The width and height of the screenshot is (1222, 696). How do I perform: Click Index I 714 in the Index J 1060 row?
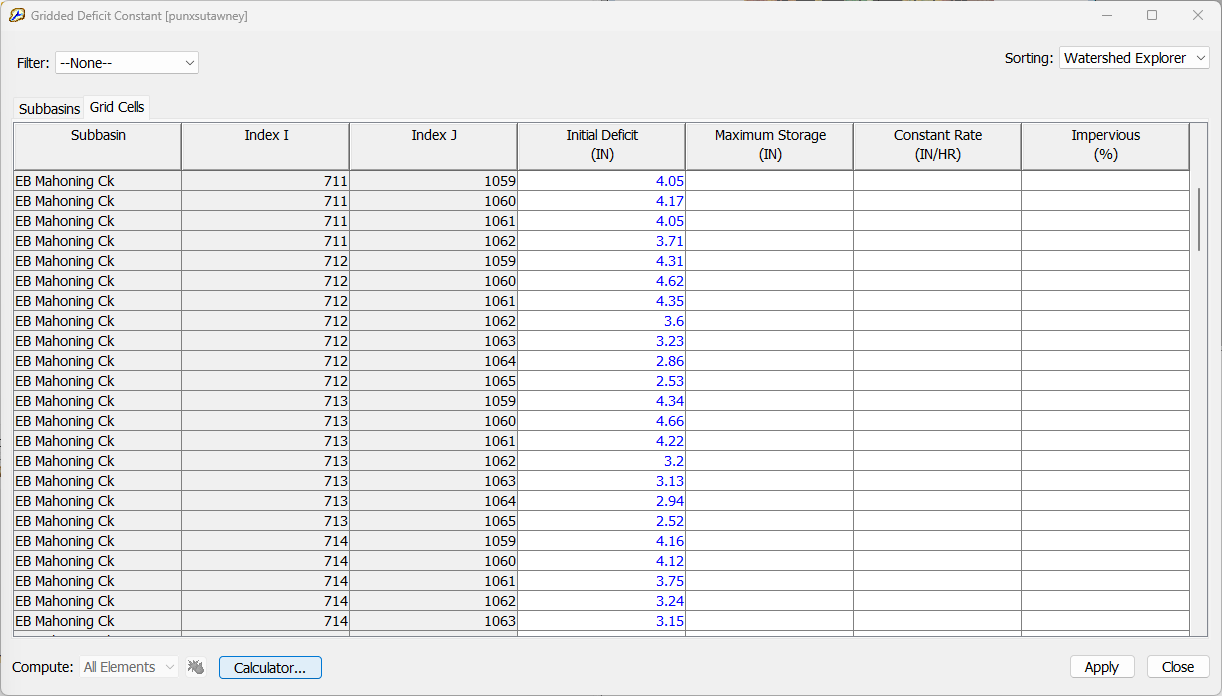click(266, 561)
